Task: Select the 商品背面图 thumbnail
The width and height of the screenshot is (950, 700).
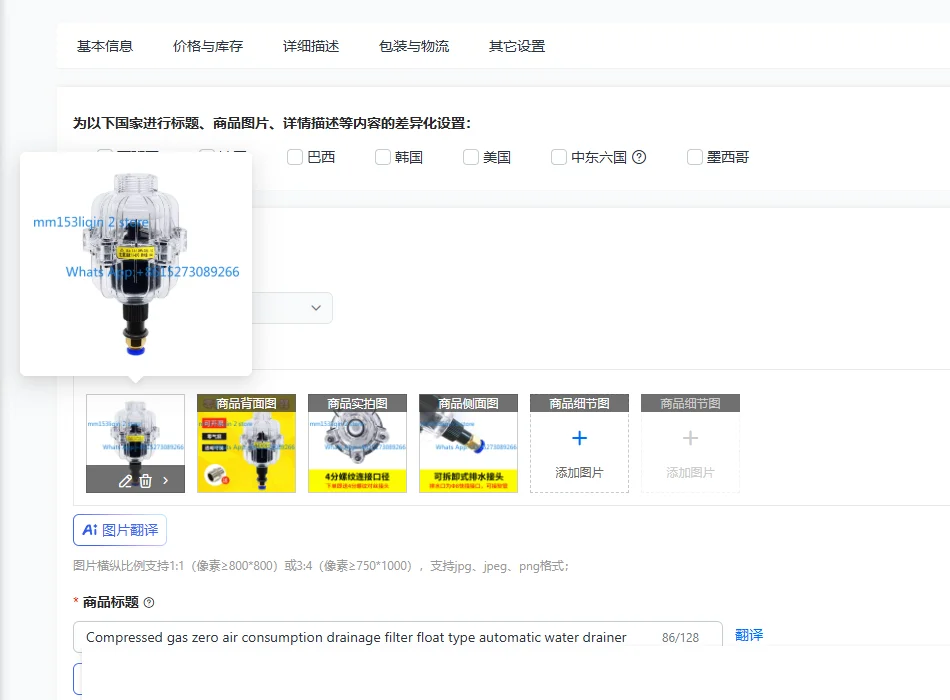Action: [x=247, y=444]
